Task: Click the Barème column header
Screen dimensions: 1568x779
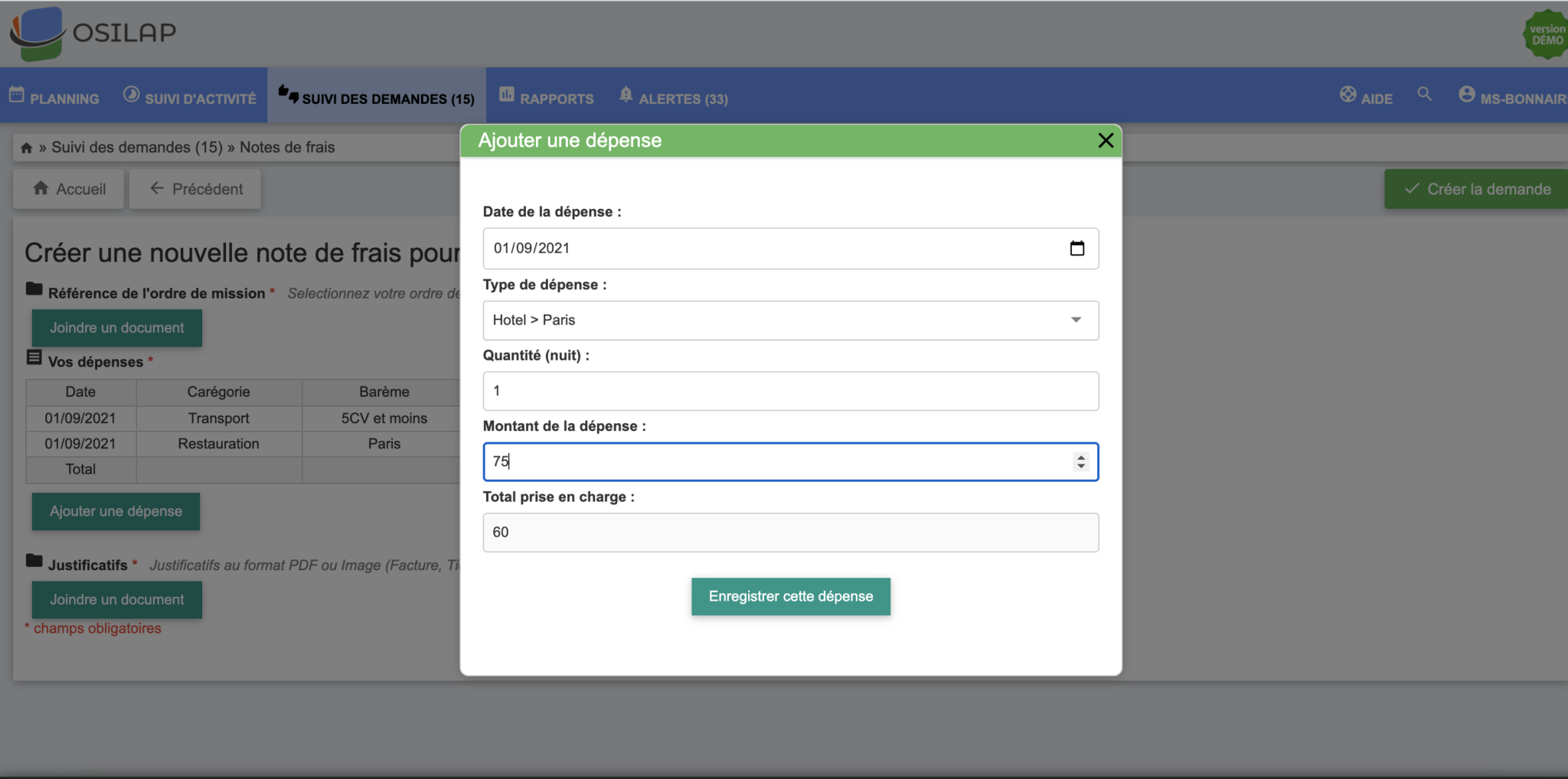Action: click(384, 393)
